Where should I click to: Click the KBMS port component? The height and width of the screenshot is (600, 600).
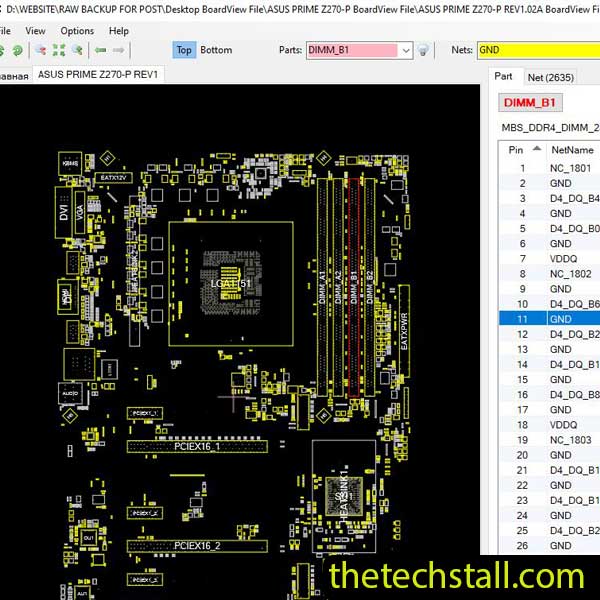click(70, 163)
